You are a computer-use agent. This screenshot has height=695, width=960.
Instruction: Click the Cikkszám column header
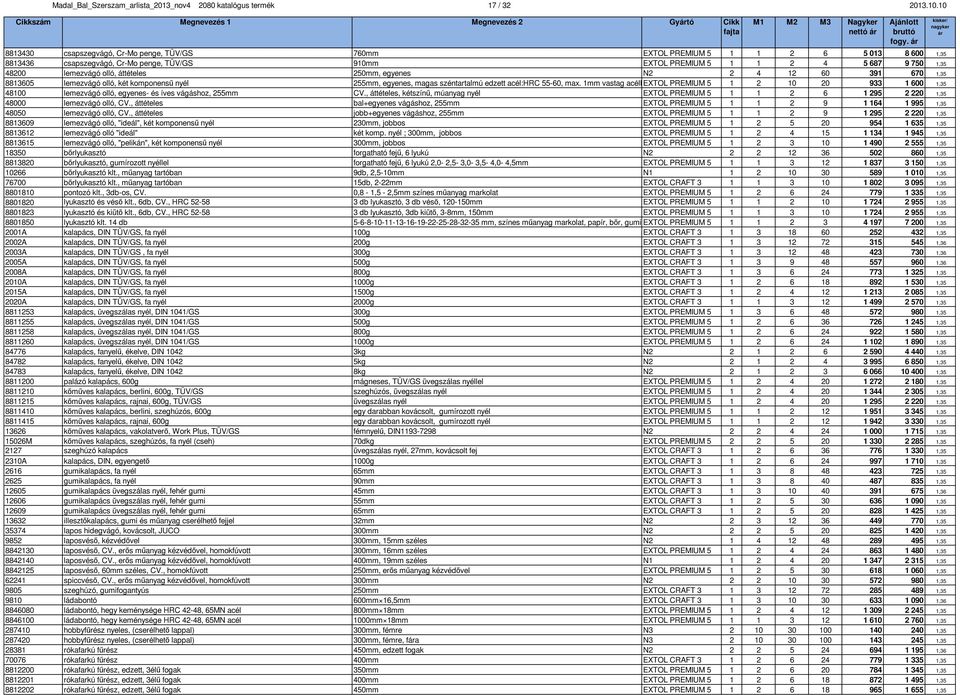point(33,32)
